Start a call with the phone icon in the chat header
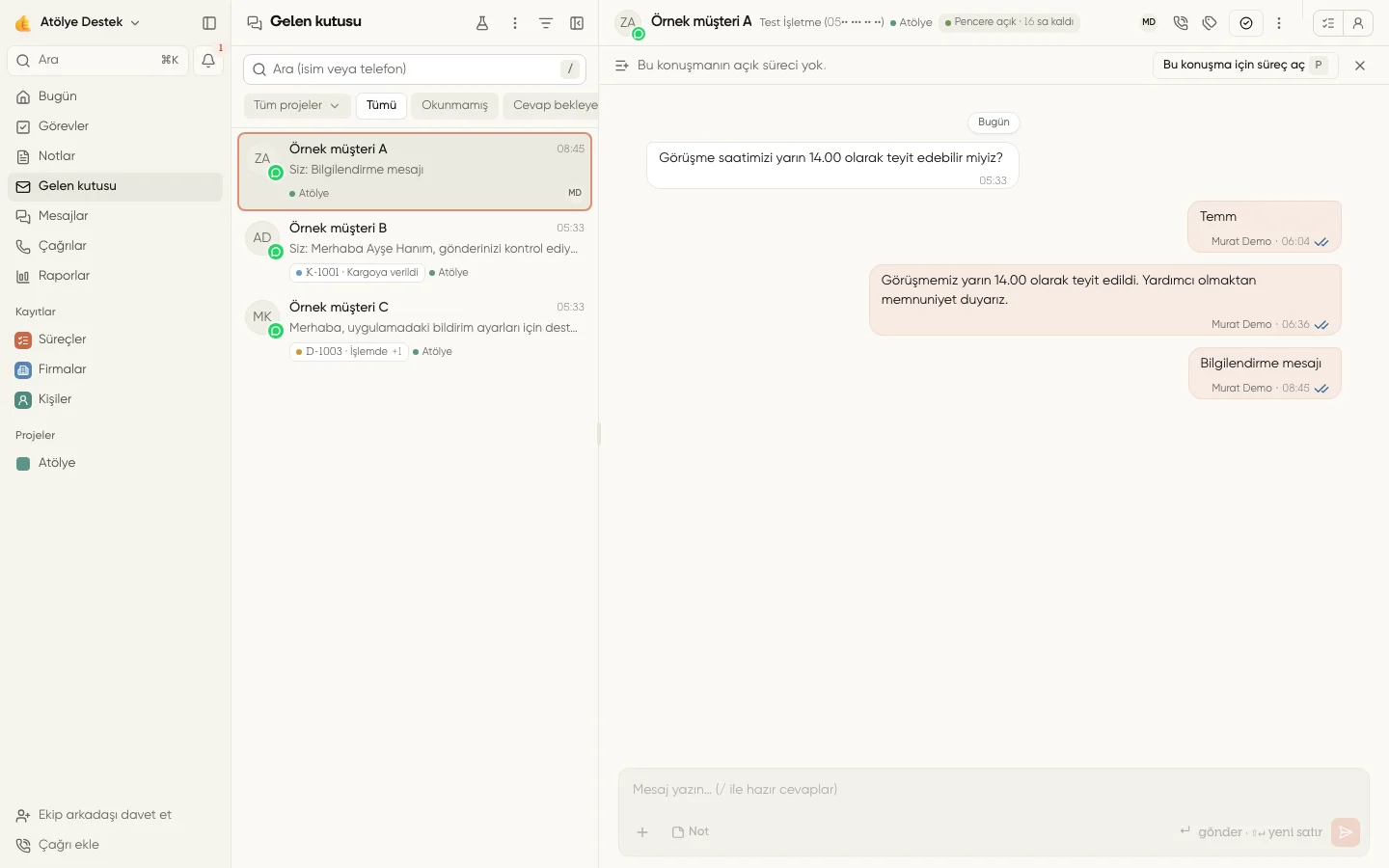 (1181, 23)
